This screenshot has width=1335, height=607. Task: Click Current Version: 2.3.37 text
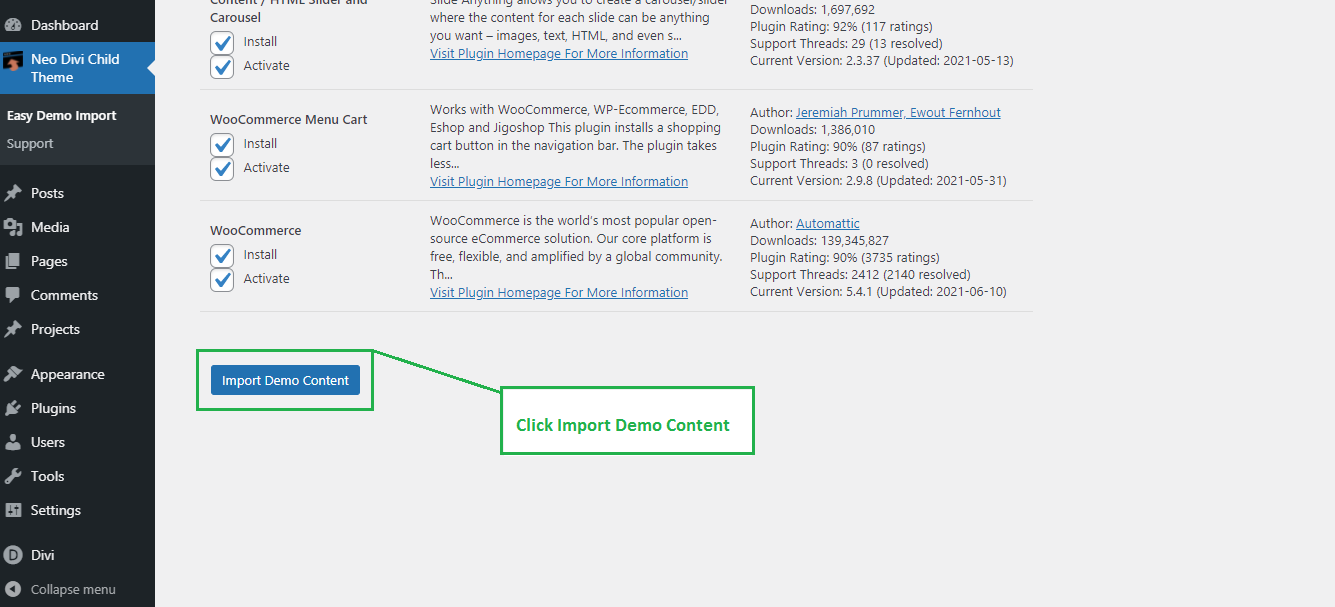point(882,61)
